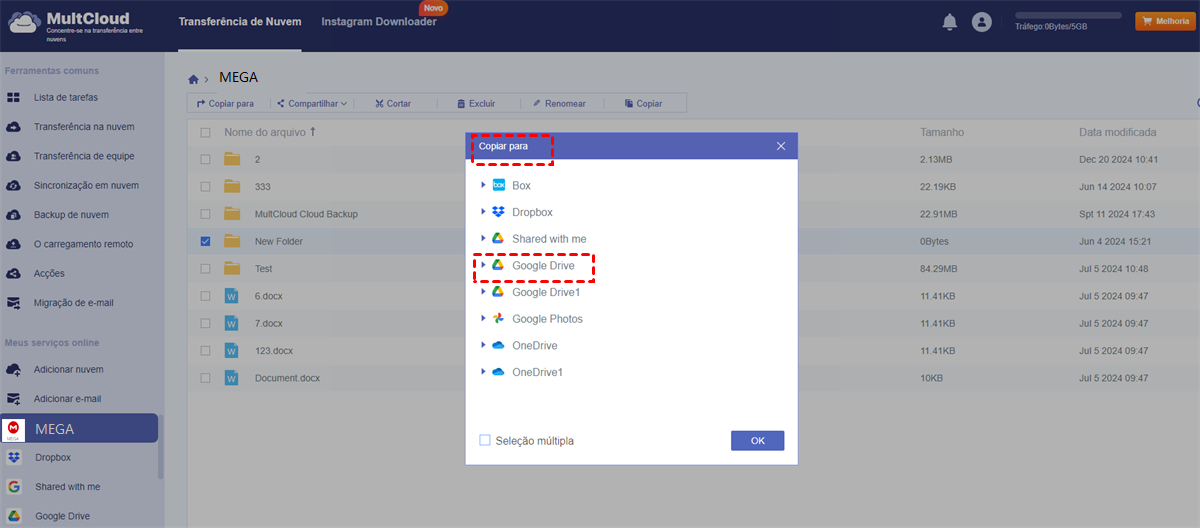Expand the OneDrive node in dialog
This screenshot has width=1200, height=528.
483,345
